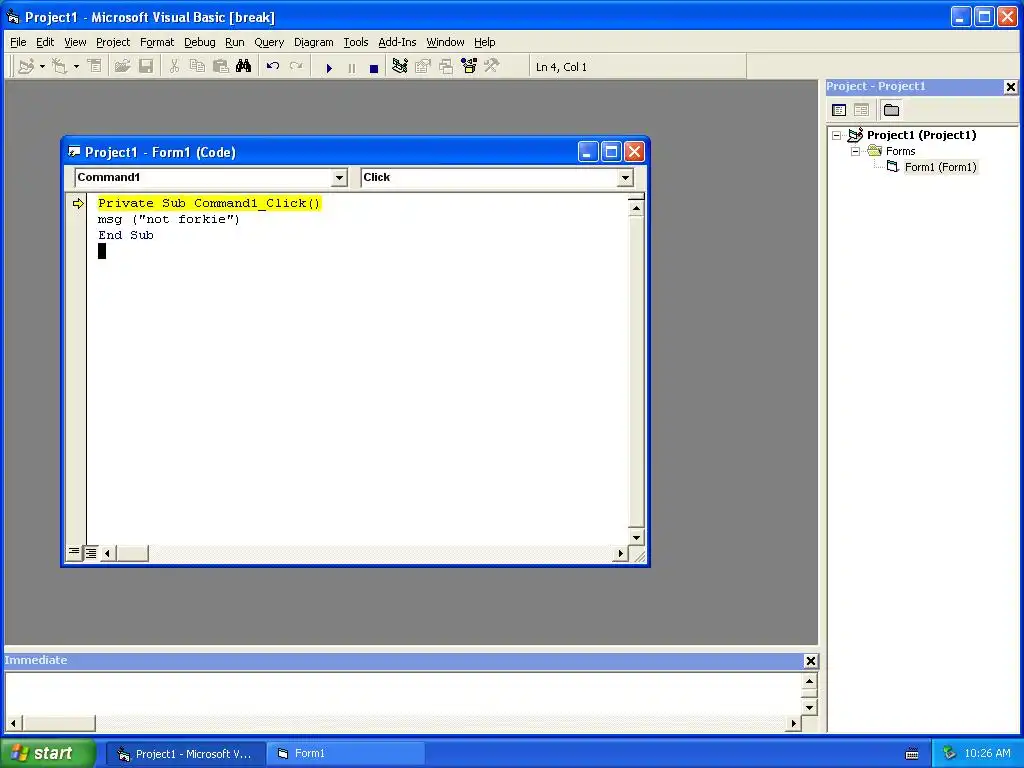Click the End Sub code line

(126, 235)
